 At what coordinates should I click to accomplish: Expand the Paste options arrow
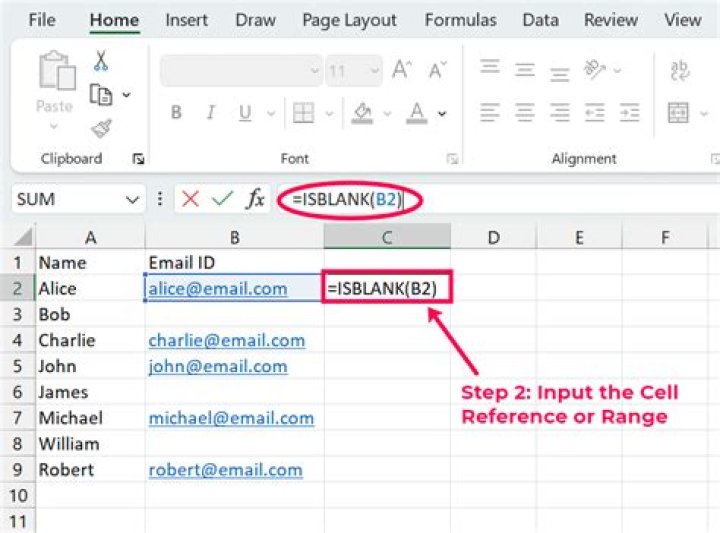(x=54, y=126)
